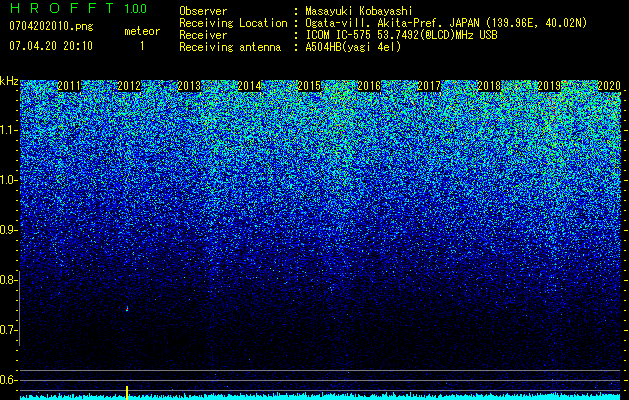Click the timestamp 07.04.20 20:10
This screenshot has height=400, width=629.
[51, 46]
